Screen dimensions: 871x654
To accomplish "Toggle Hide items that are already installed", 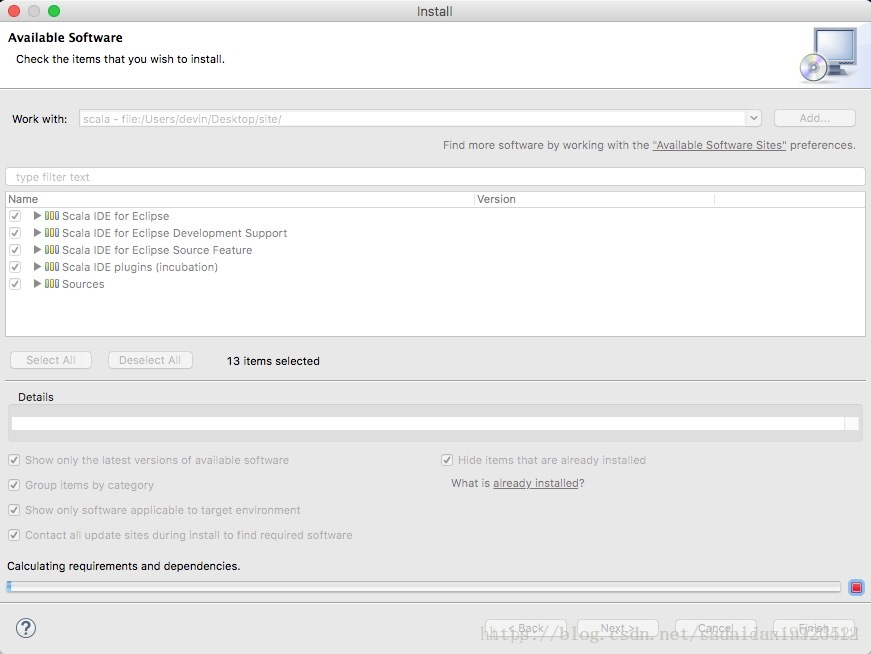I will click(x=447, y=460).
